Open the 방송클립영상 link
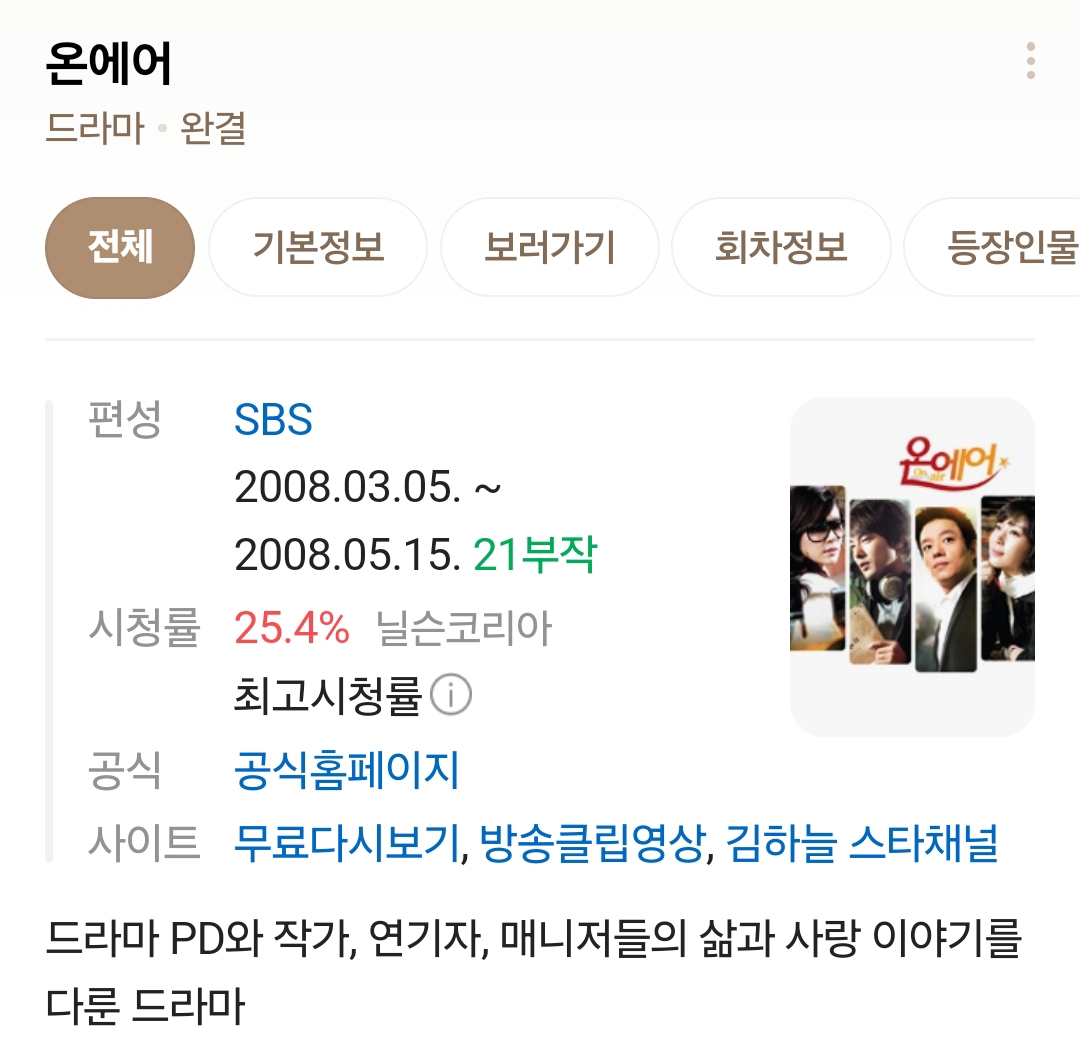Screen dimensions: 1080x1064 click(x=592, y=843)
